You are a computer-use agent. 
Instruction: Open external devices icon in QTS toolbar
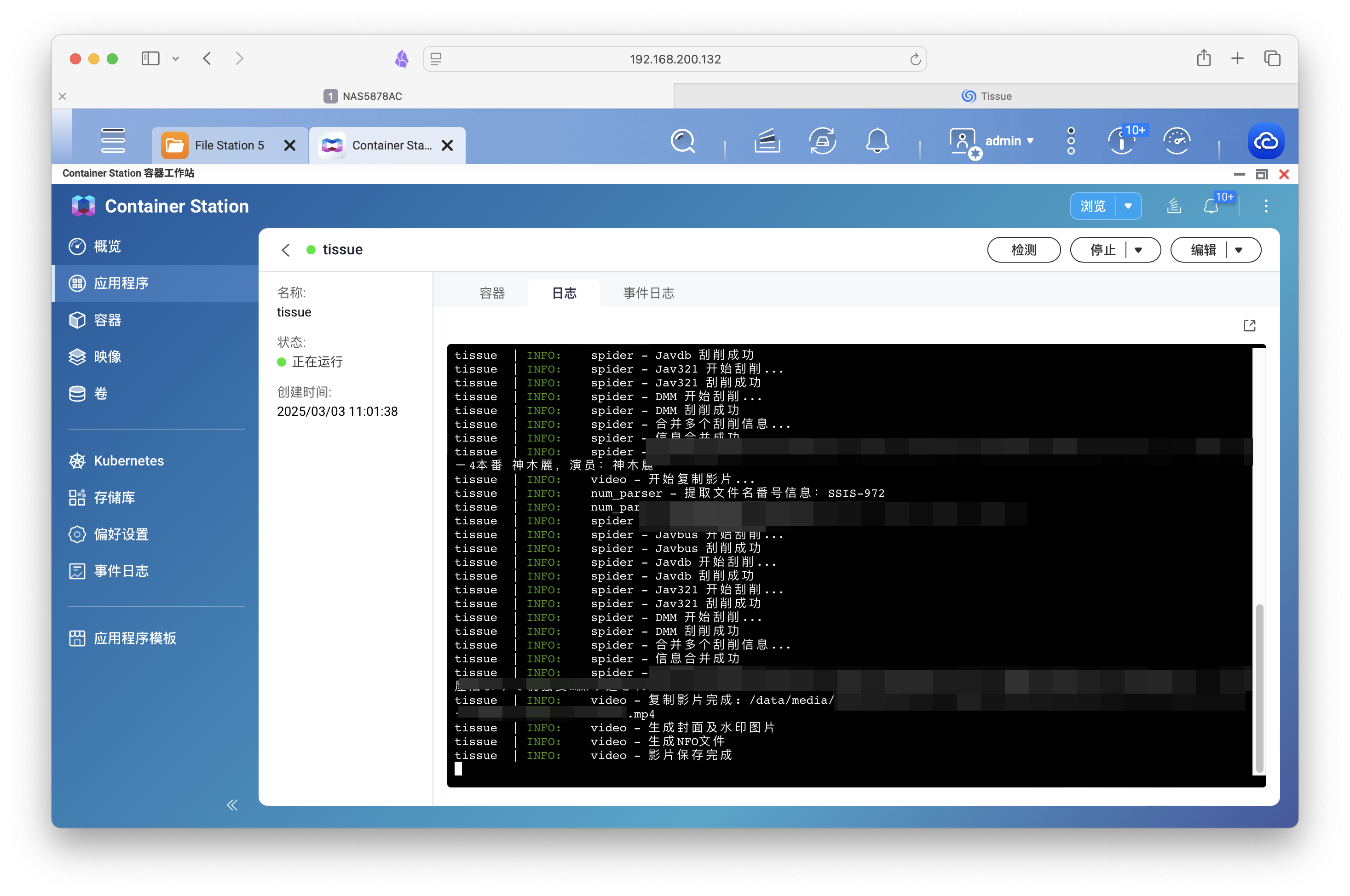[x=822, y=141]
